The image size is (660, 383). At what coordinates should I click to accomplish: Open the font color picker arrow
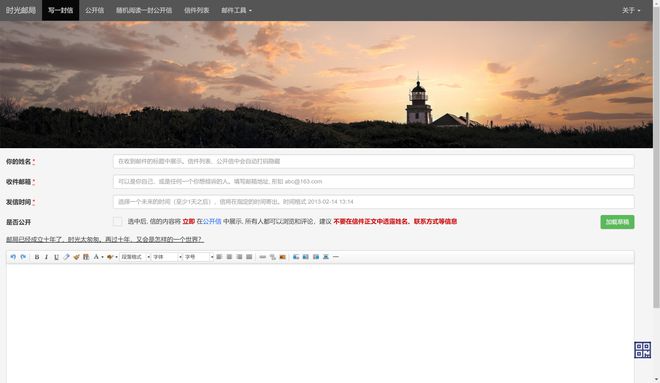click(x=102, y=257)
